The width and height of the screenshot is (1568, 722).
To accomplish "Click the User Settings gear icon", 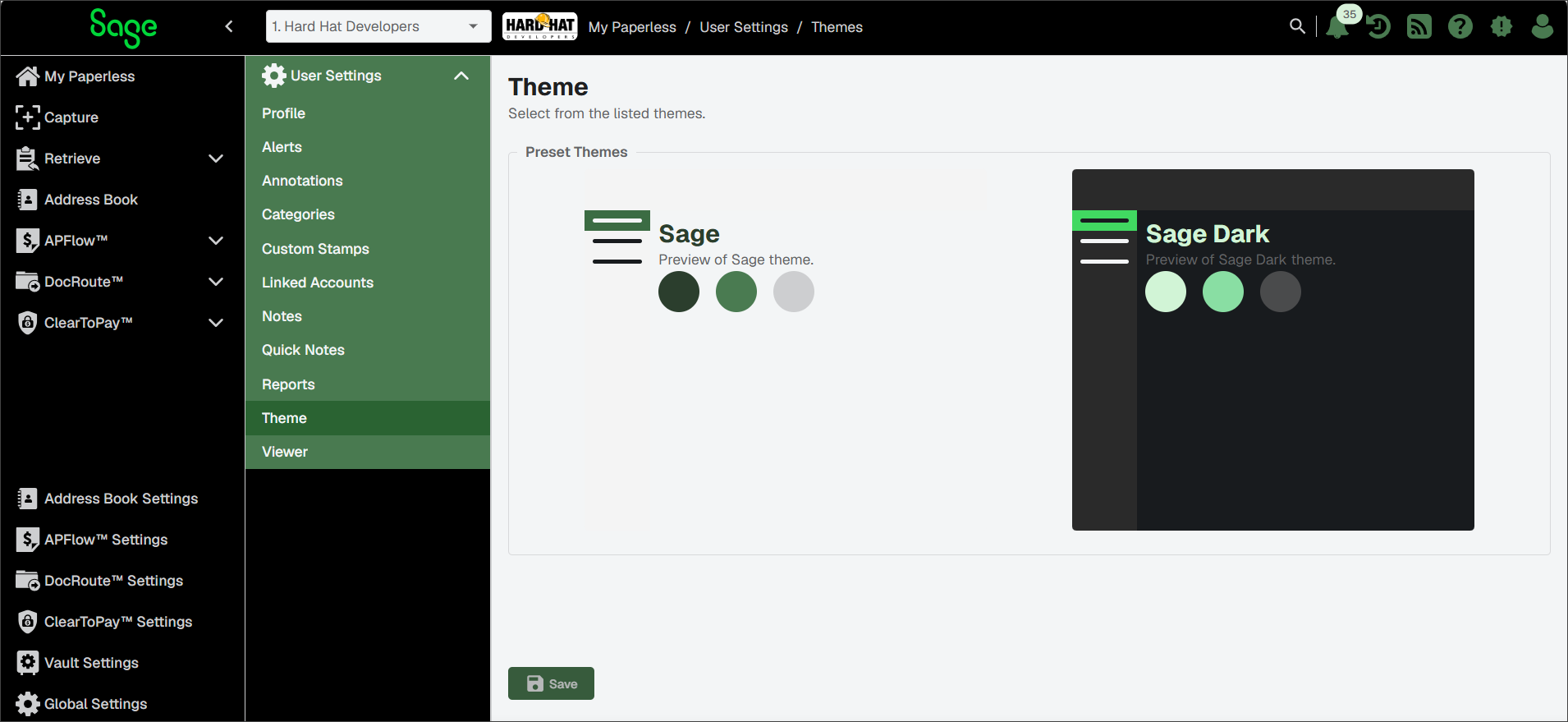I will pyautogui.click(x=274, y=76).
